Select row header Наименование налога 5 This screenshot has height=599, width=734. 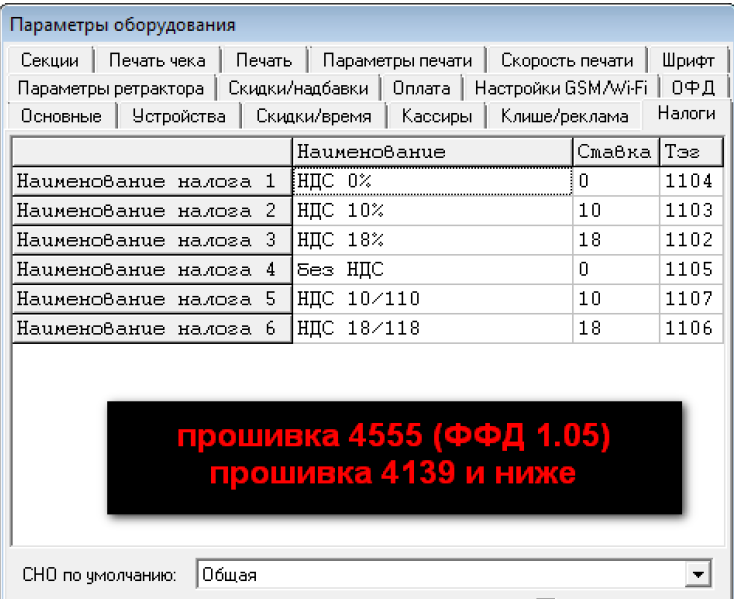tap(152, 299)
